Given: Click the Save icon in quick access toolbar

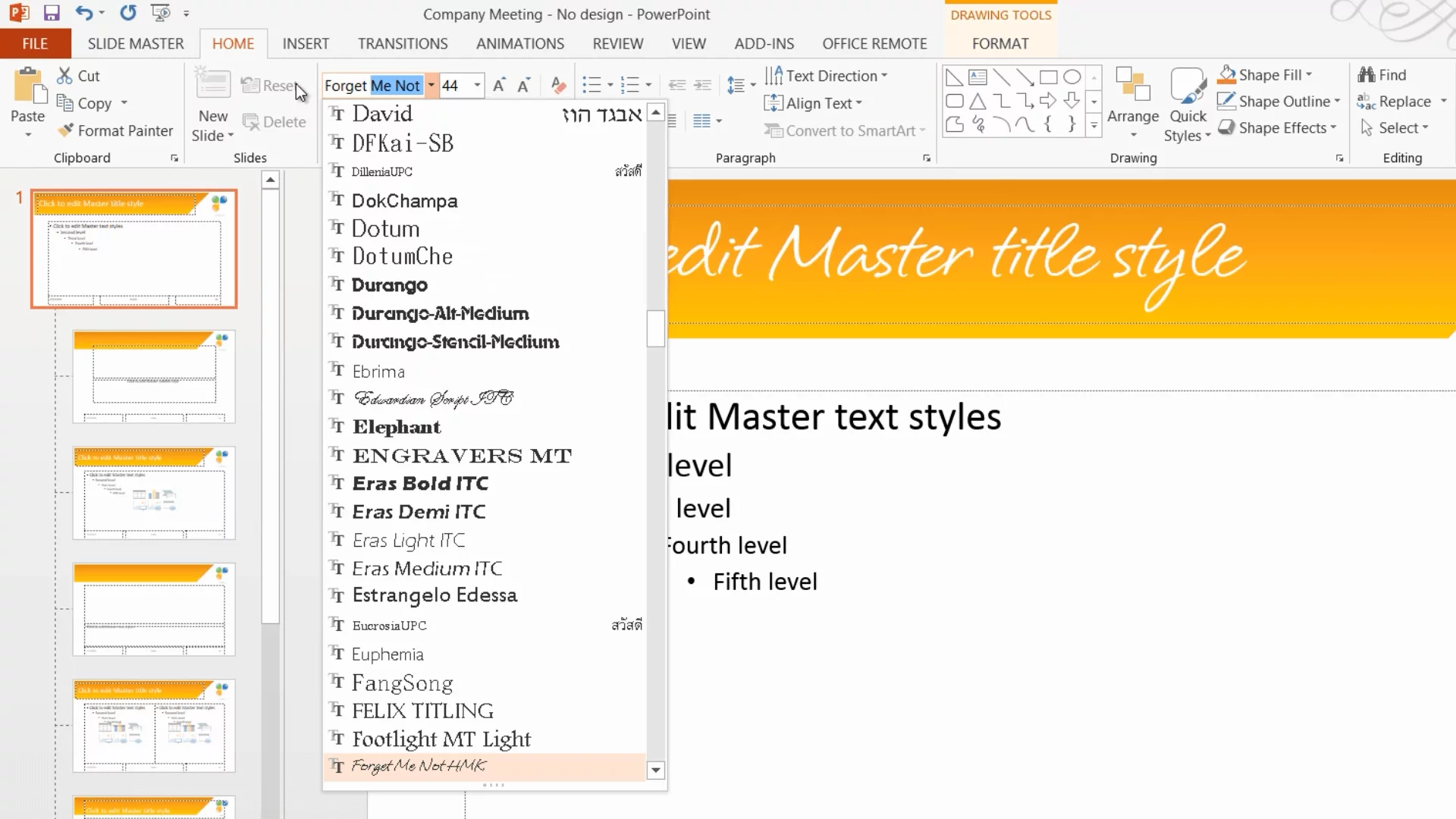Looking at the screenshot, I should tap(52, 13).
